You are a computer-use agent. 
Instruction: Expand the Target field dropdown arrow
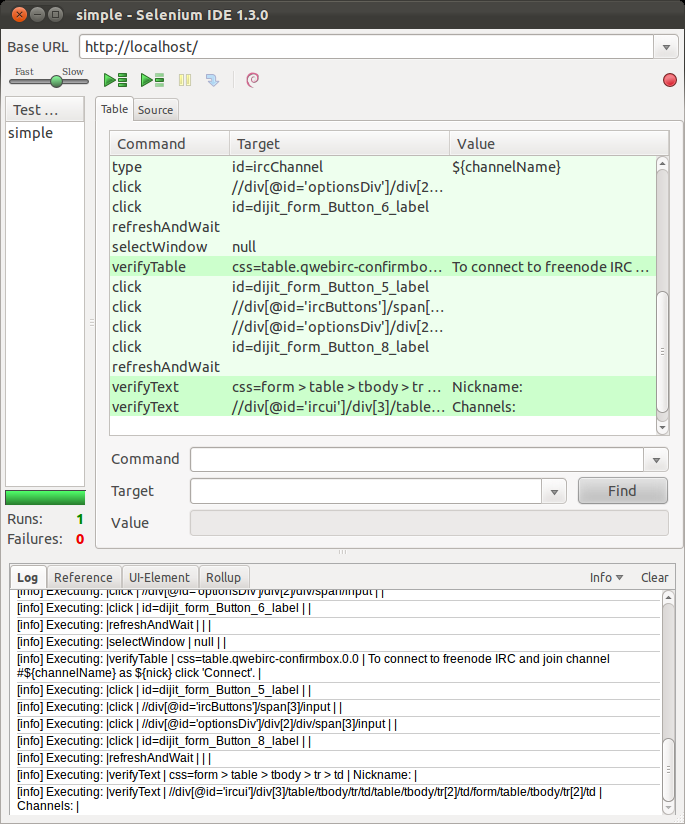tap(554, 492)
